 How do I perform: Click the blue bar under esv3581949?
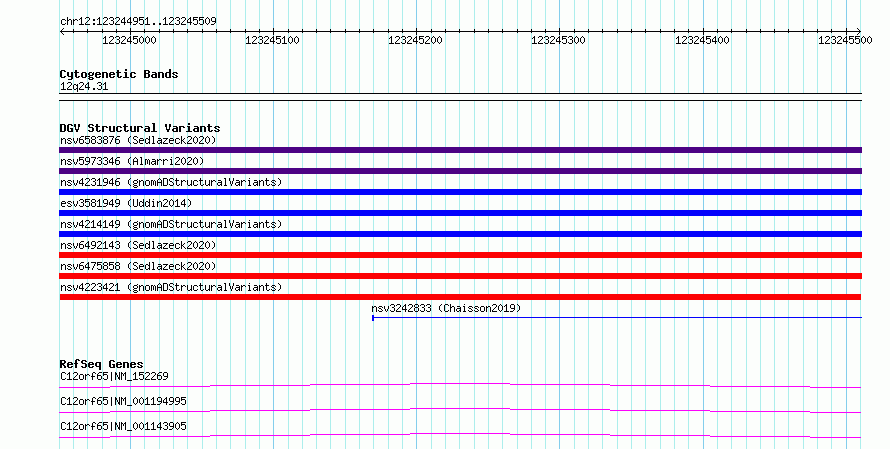tap(460, 213)
